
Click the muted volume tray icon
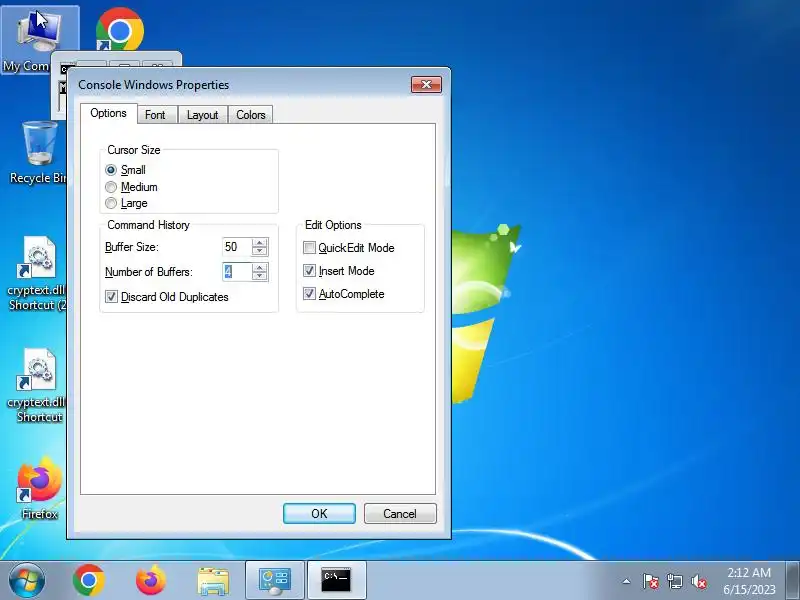point(699,581)
